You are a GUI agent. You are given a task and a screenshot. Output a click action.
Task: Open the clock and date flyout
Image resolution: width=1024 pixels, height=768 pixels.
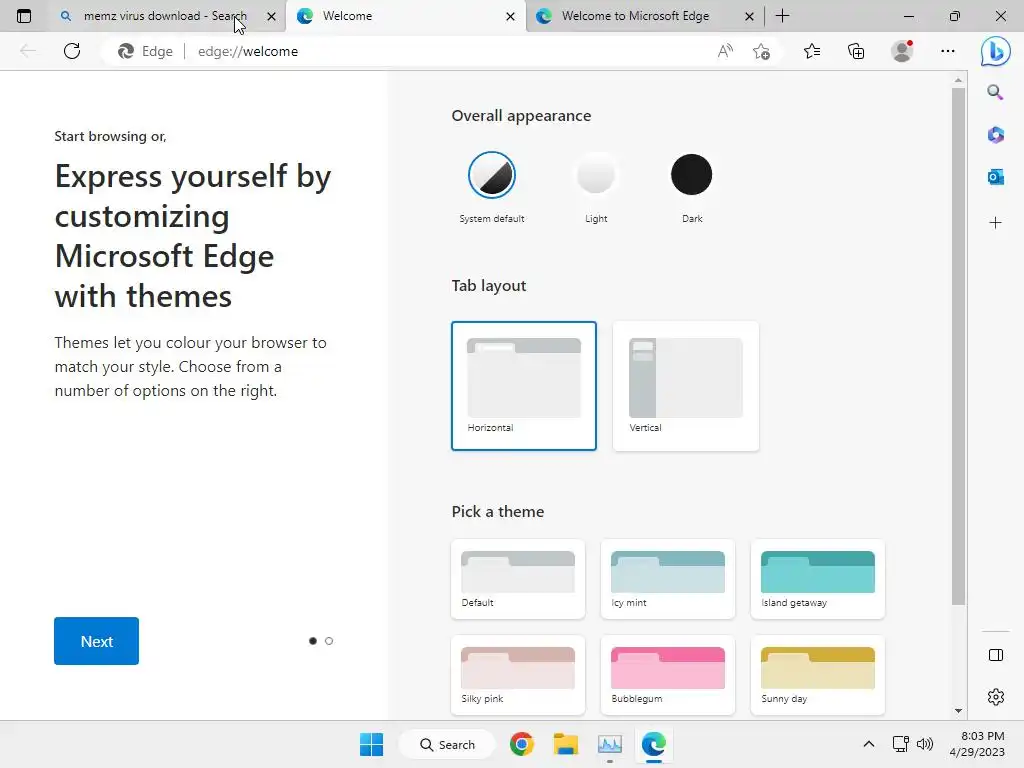(977, 744)
